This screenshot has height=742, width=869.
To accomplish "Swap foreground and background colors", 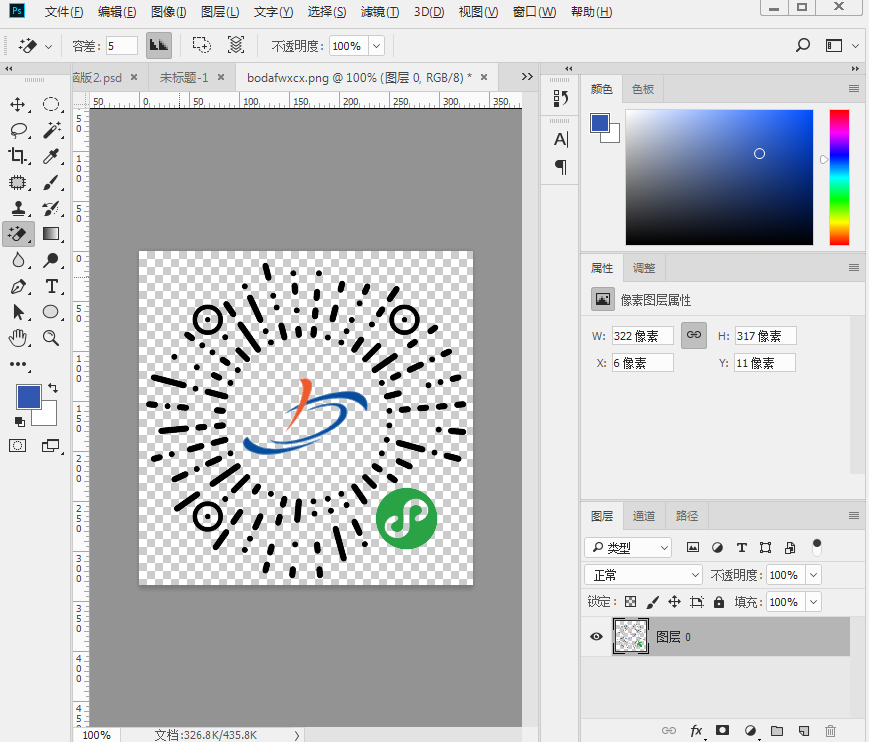I will (53, 387).
